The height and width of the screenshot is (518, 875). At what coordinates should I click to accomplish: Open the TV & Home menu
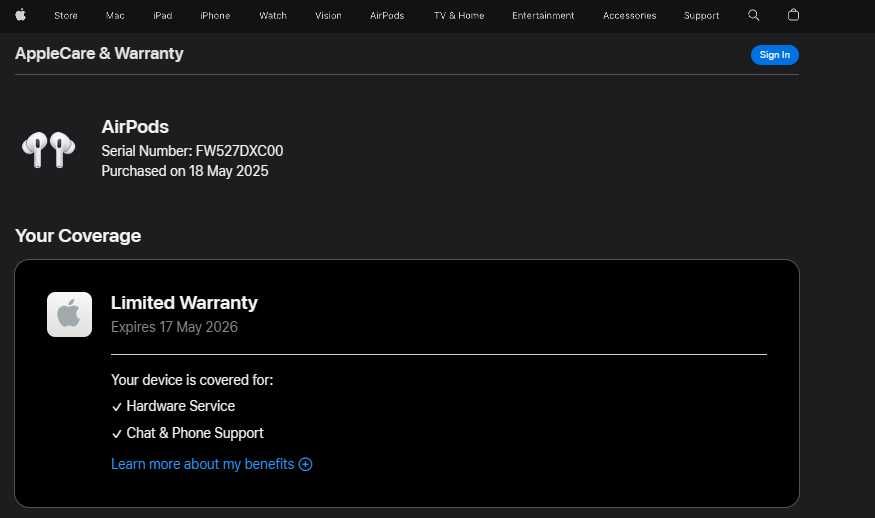(459, 16)
